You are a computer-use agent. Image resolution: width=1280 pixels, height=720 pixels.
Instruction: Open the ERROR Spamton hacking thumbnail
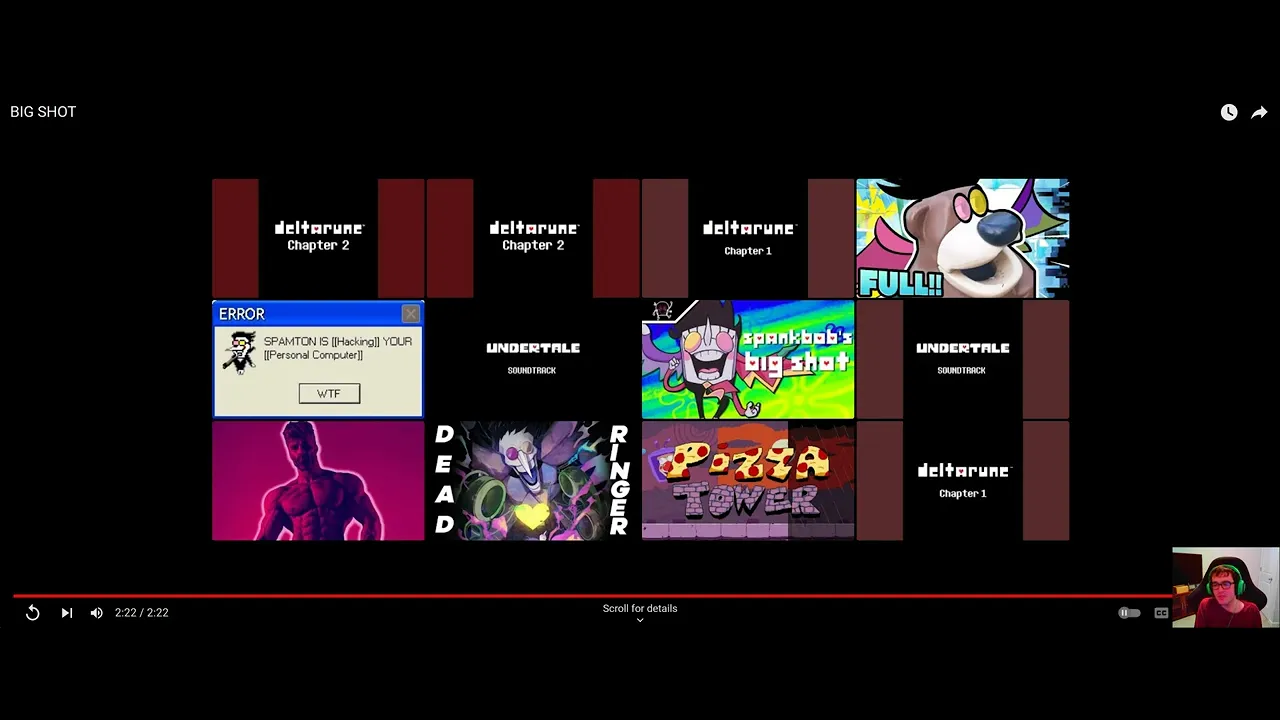[318, 359]
